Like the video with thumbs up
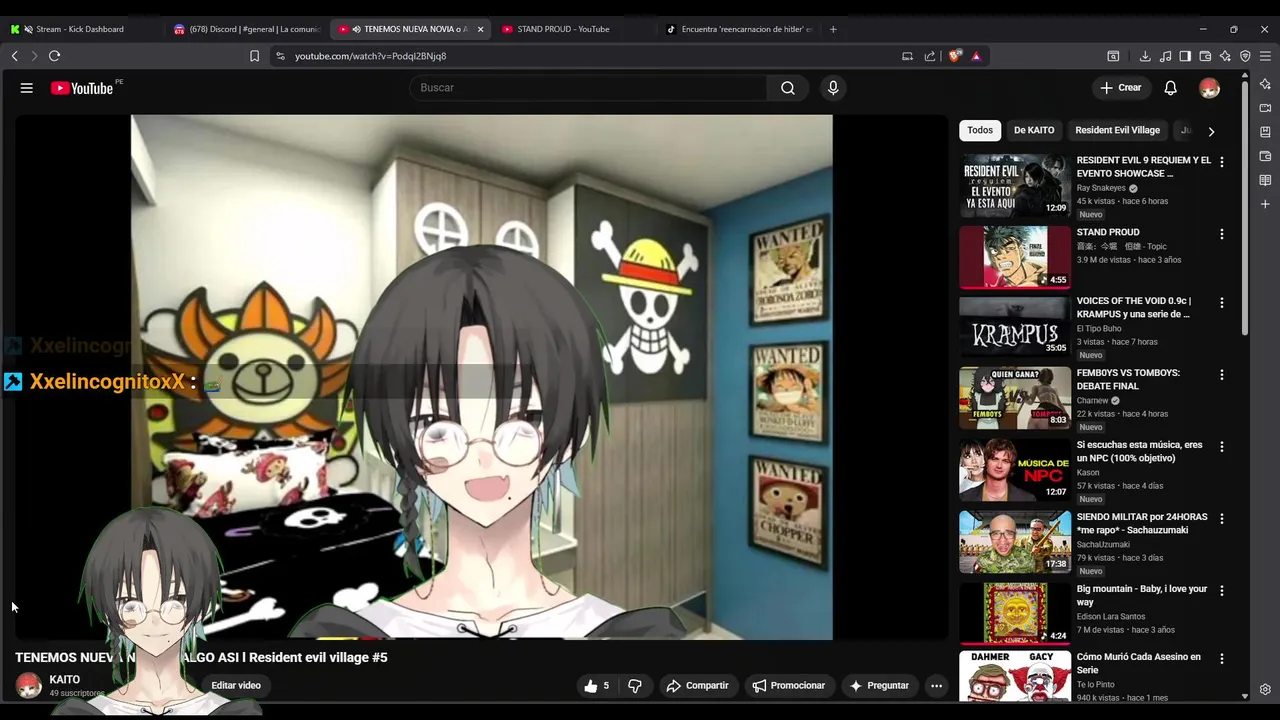Viewport: 1280px width, 720px height. [x=596, y=686]
